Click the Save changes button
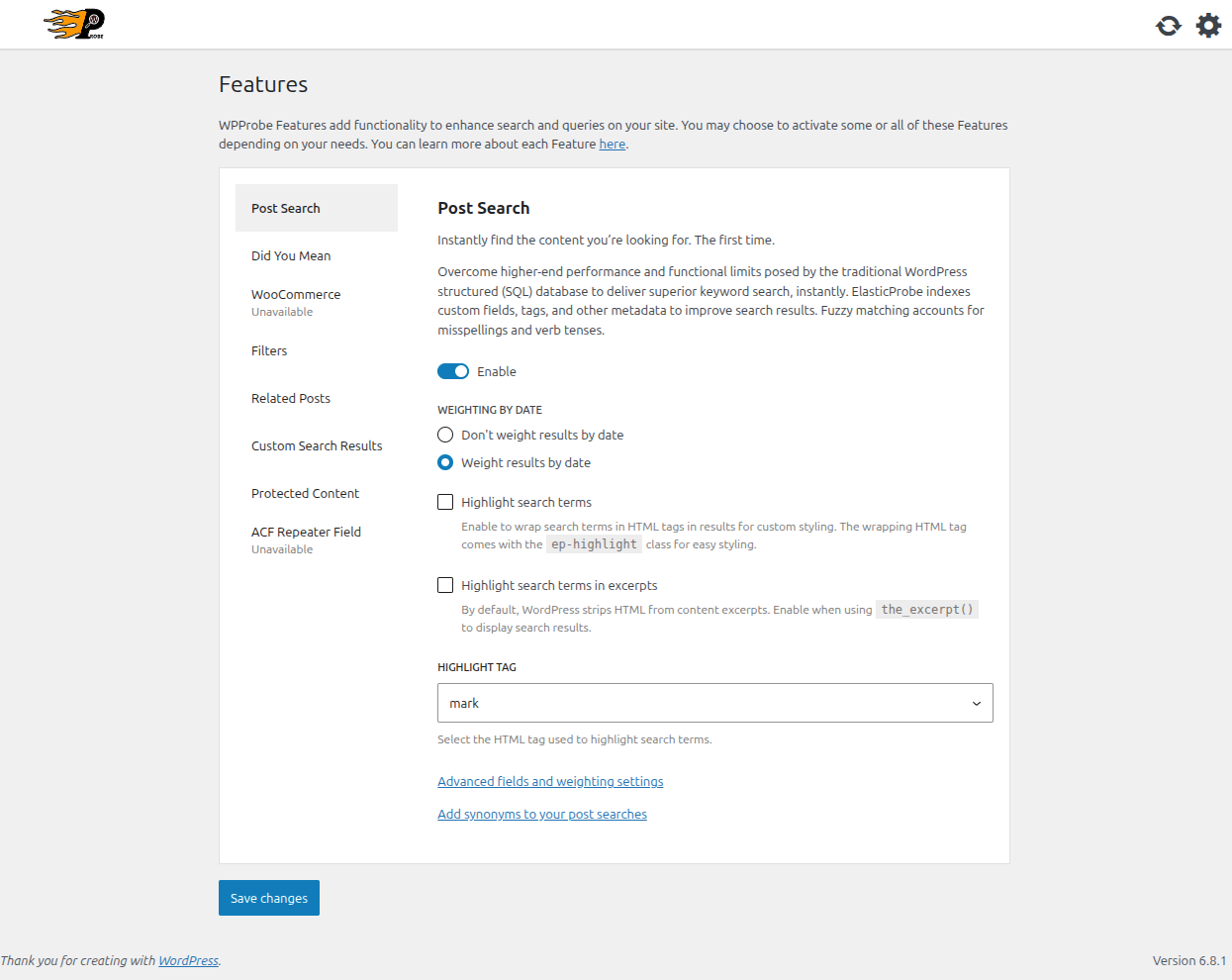This screenshot has width=1232, height=980. 269,898
